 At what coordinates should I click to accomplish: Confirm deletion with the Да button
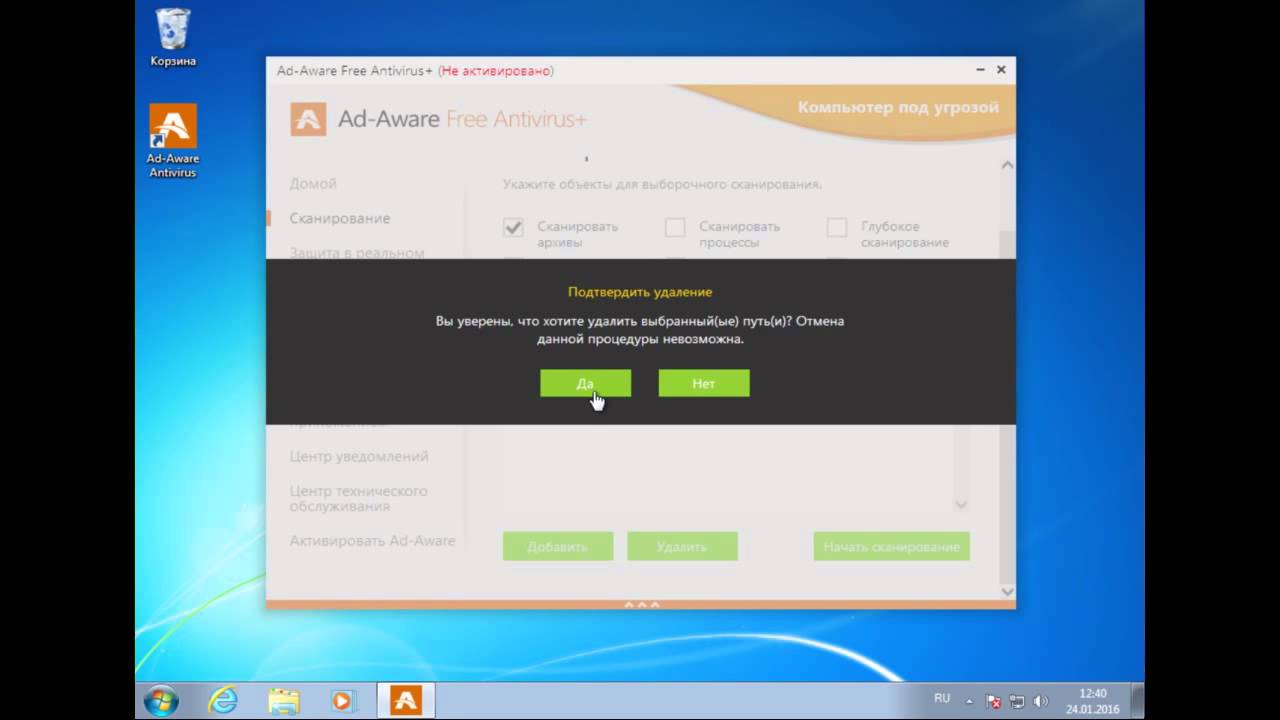(x=585, y=383)
